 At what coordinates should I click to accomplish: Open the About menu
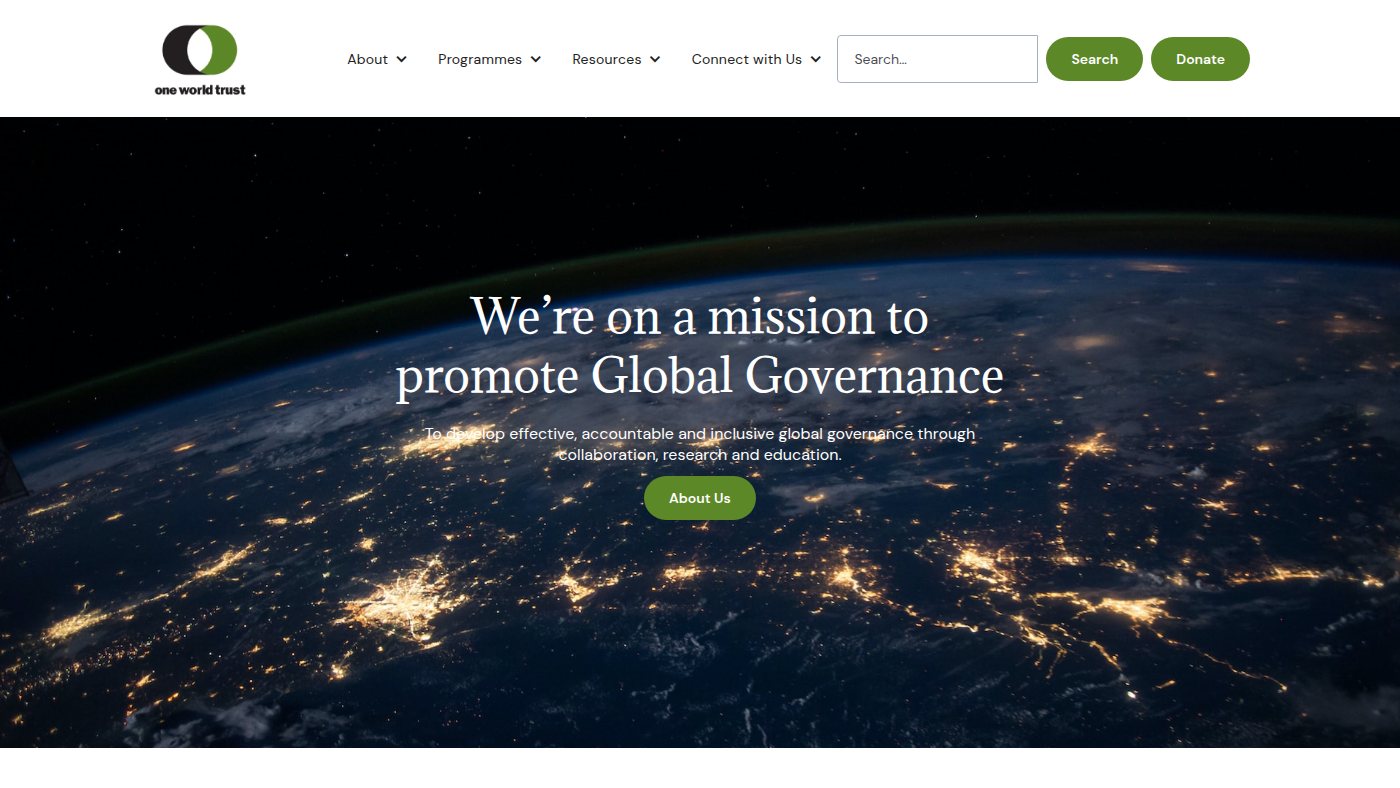coord(367,59)
